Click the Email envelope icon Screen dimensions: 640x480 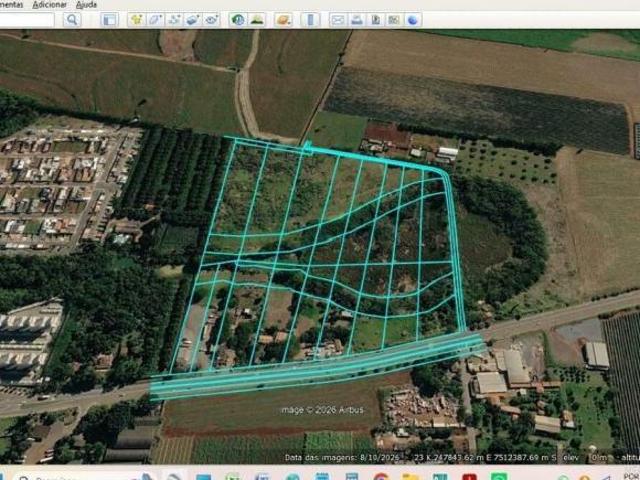pyautogui.click(x=338, y=19)
